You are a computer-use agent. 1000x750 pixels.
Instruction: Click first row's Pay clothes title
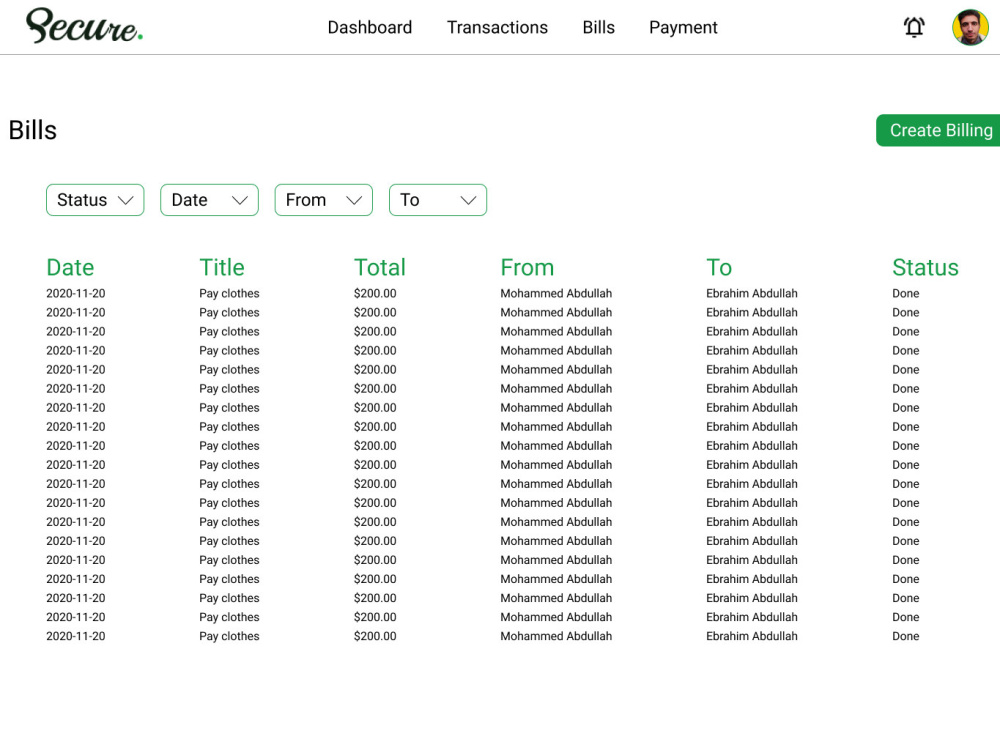(x=229, y=293)
